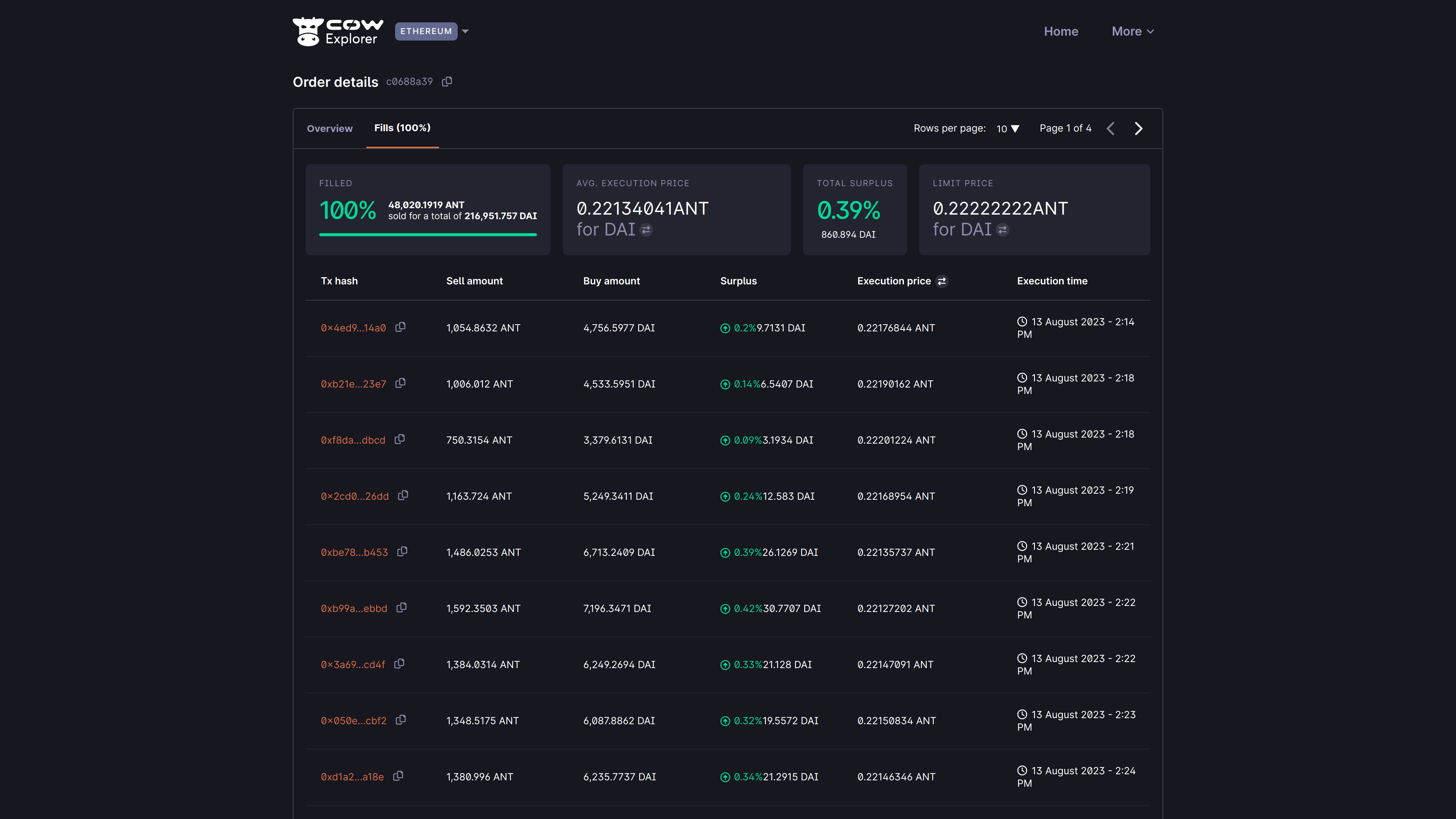The image size is (1456, 819).
Task: Select the Fills (100%) tab
Action: point(402,128)
